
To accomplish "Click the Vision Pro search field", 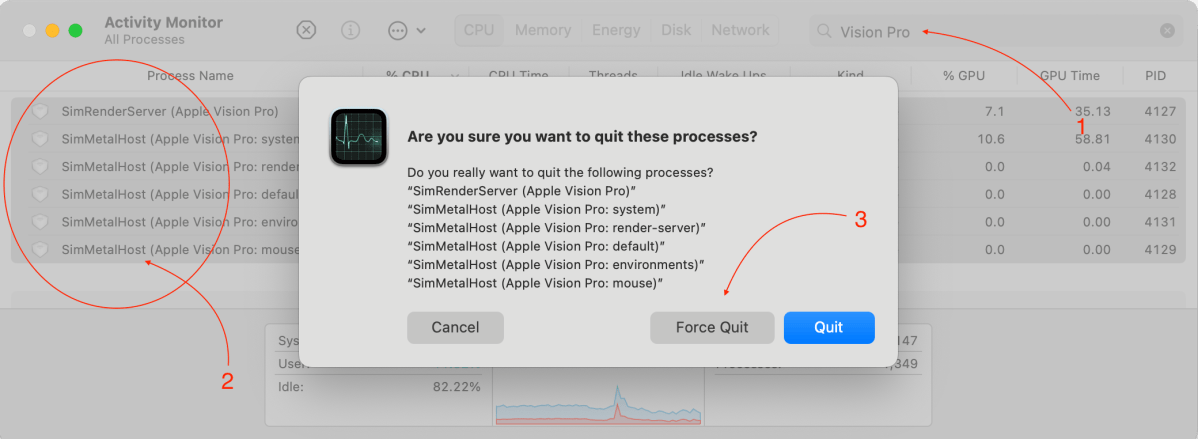I will coord(990,31).
